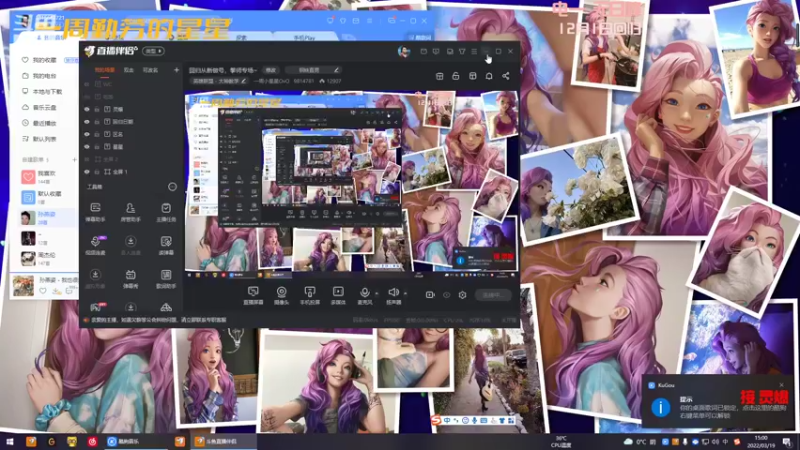Add a 多媒体 media source
This screenshot has height=450, width=800.
click(x=338, y=295)
